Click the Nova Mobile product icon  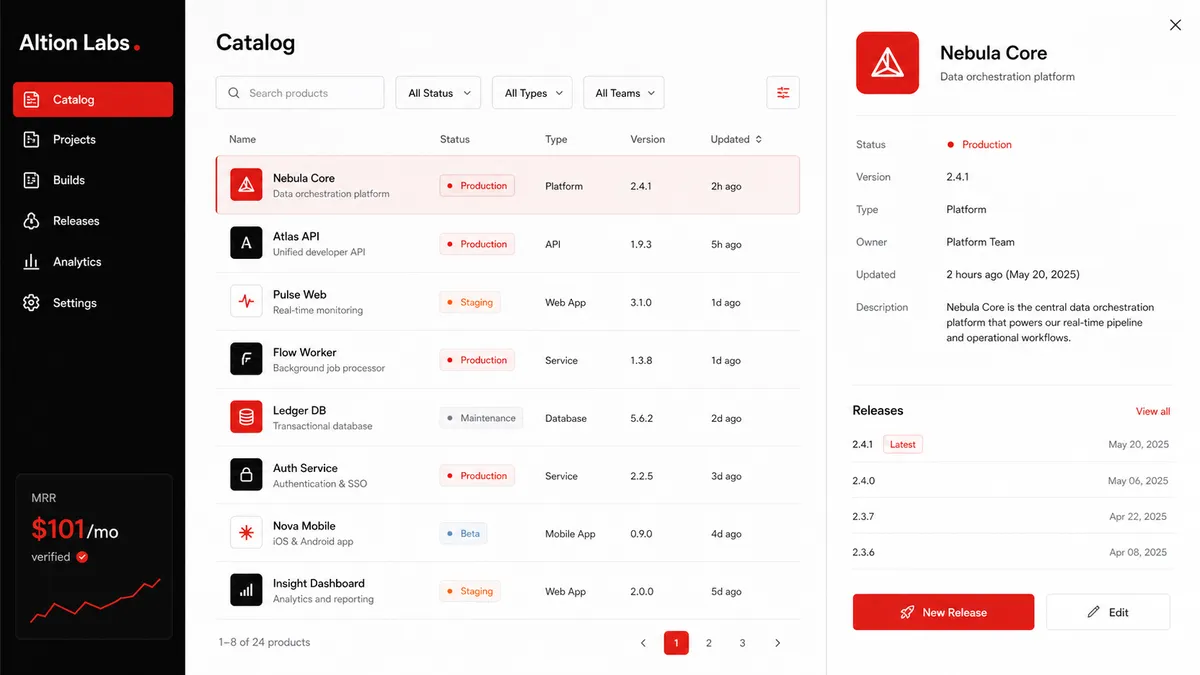click(246, 533)
